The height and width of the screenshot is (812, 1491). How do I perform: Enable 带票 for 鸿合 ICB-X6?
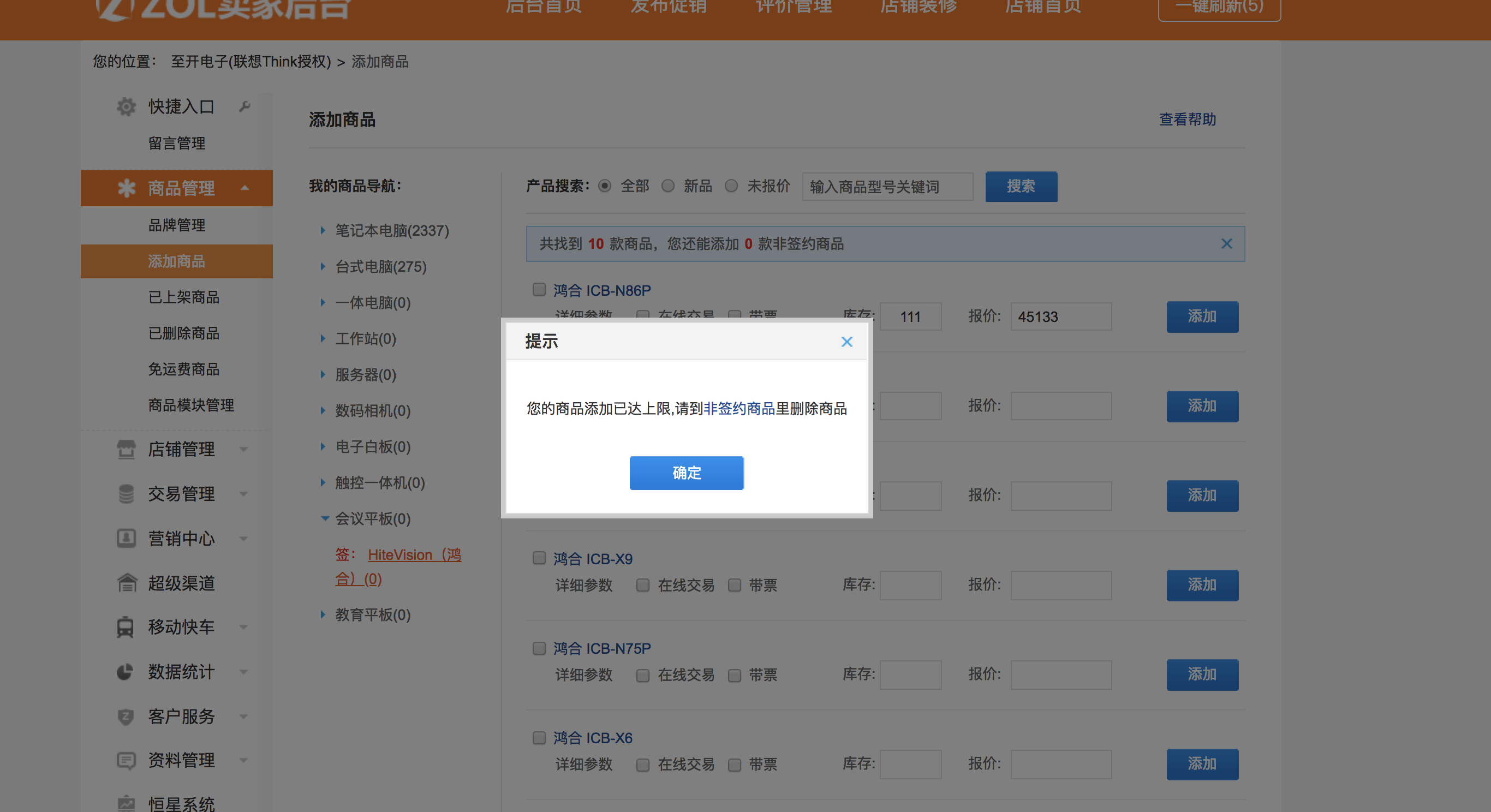735,765
